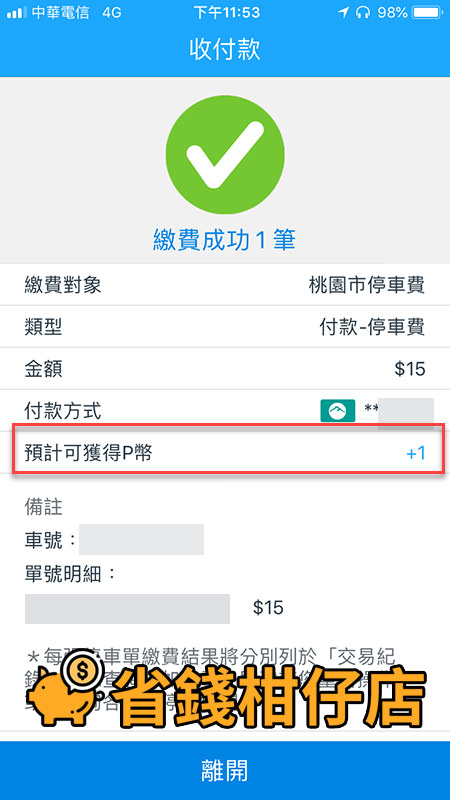
Task: Tap the 離開 button
Action: pos(225,770)
